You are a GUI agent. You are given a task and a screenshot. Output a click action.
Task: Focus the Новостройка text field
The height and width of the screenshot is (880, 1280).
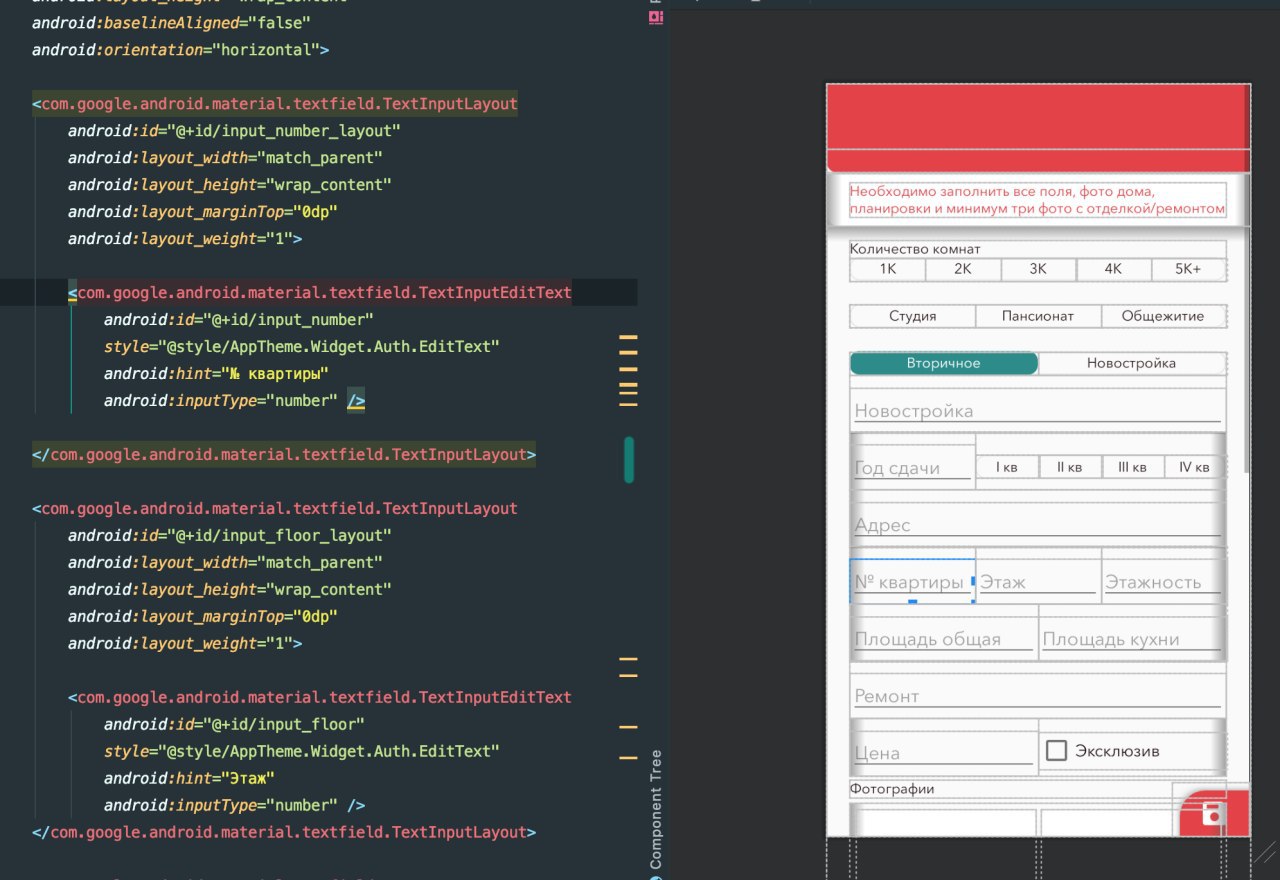(x=1037, y=410)
